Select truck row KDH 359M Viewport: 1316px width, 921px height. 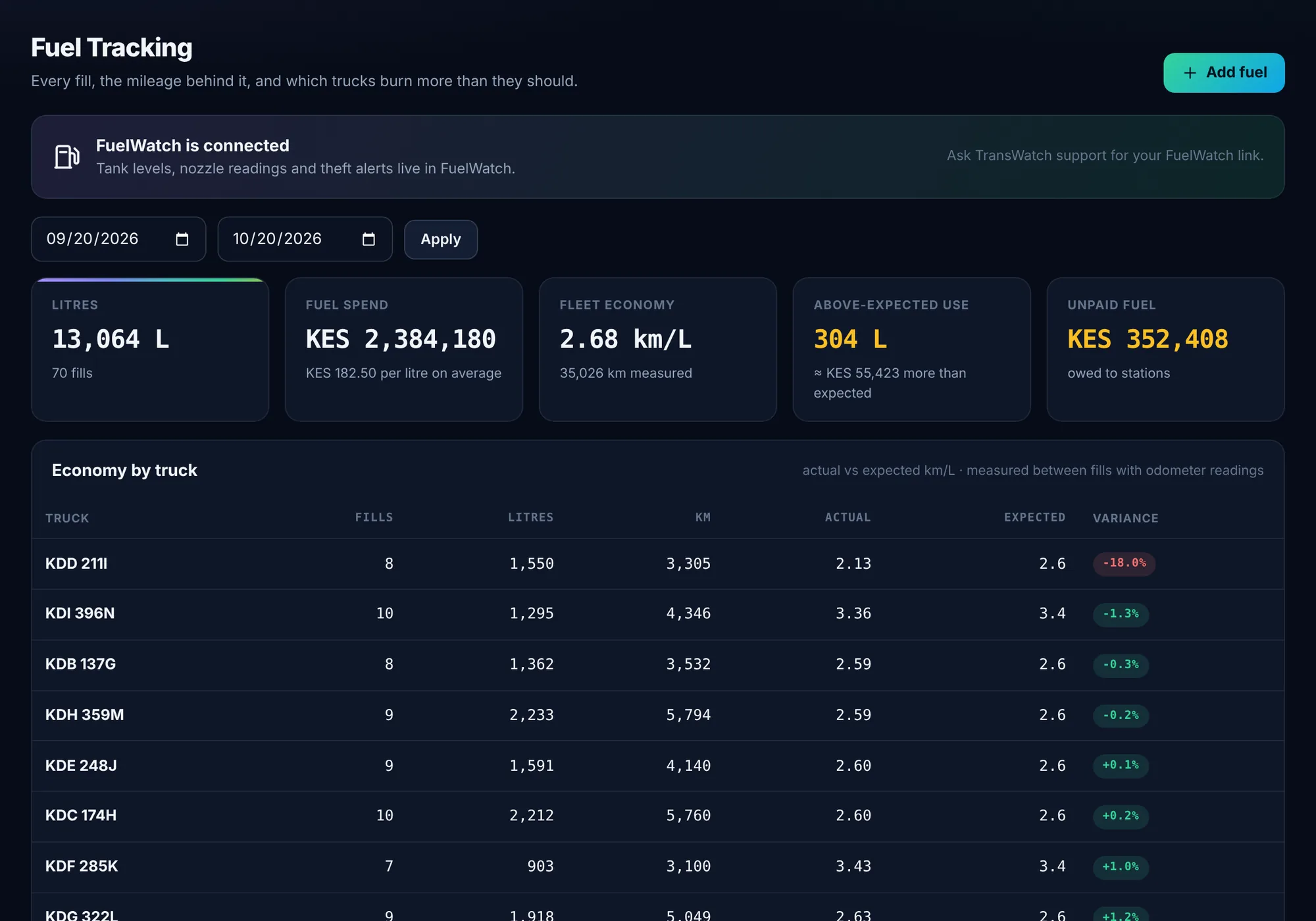(x=657, y=715)
